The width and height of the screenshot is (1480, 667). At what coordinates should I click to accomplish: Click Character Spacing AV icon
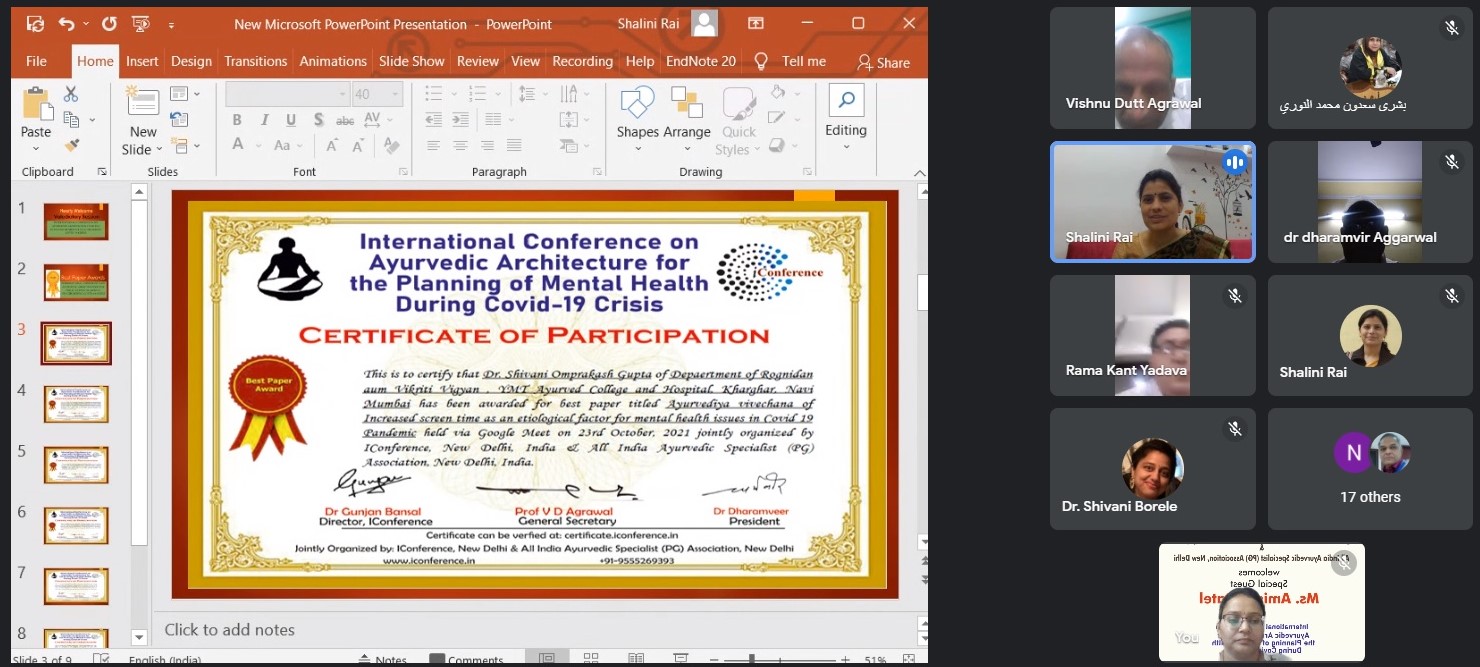(x=371, y=120)
